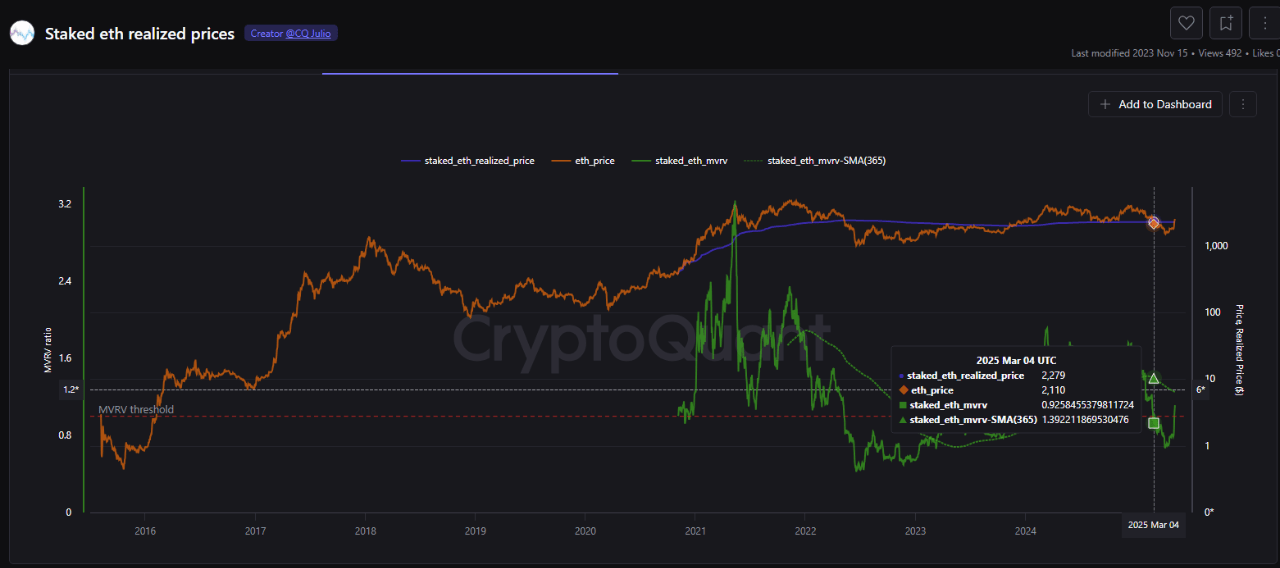Select the orange eth_price diamond marker
1280x568 pixels.
click(x=1153, y=223)
